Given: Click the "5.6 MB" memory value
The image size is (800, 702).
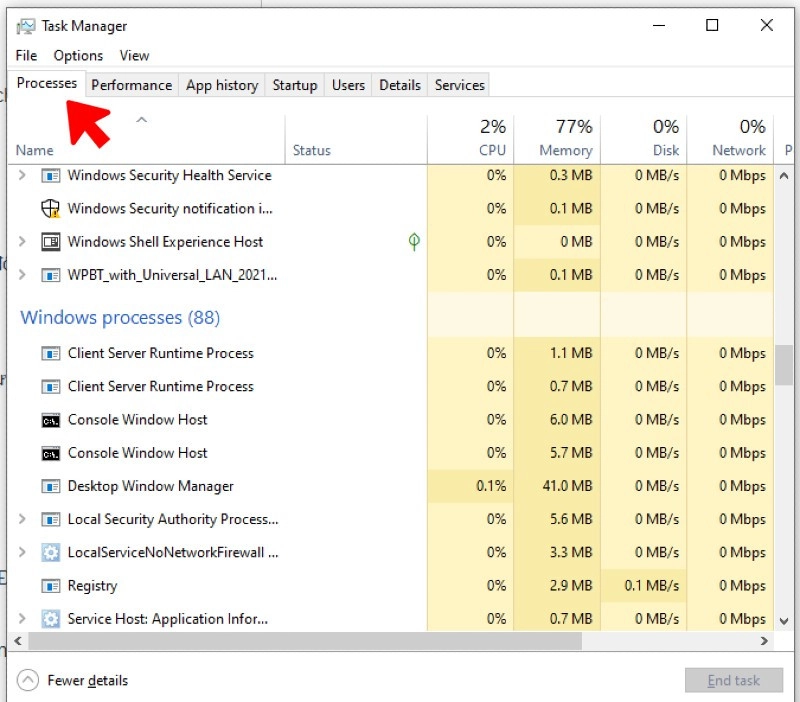Looking at the screenshot, I should pyautogui.click(x=571, y=519).
